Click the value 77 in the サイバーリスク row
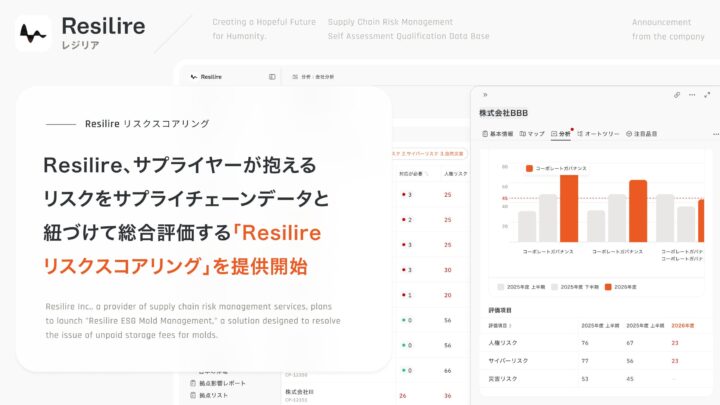 [585, 361]
